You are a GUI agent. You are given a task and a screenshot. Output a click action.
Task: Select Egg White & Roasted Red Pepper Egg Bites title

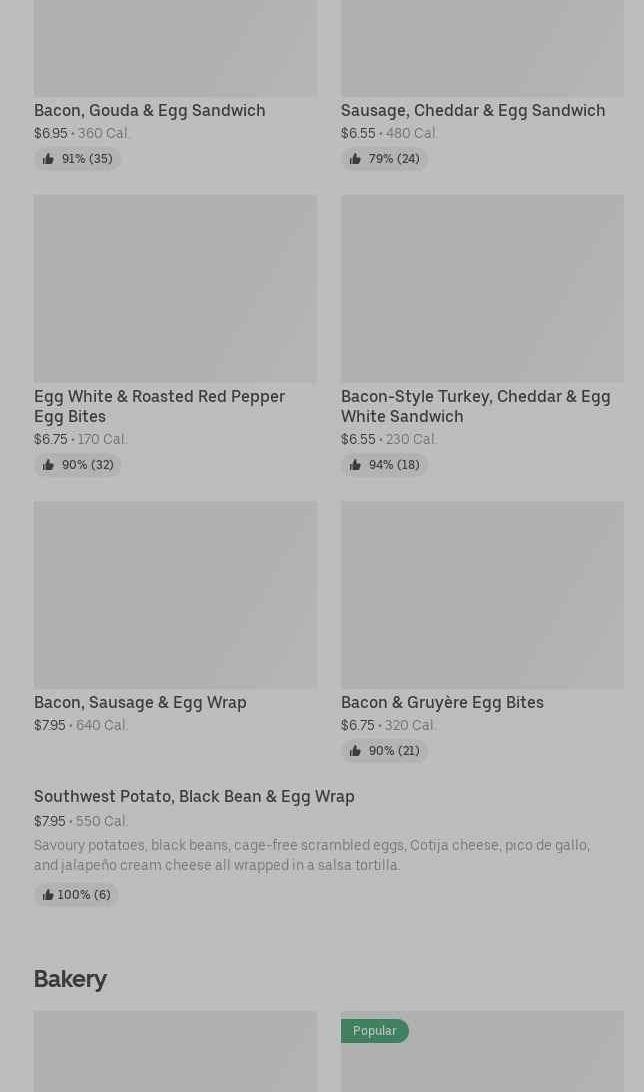click(x=159, y=406)
